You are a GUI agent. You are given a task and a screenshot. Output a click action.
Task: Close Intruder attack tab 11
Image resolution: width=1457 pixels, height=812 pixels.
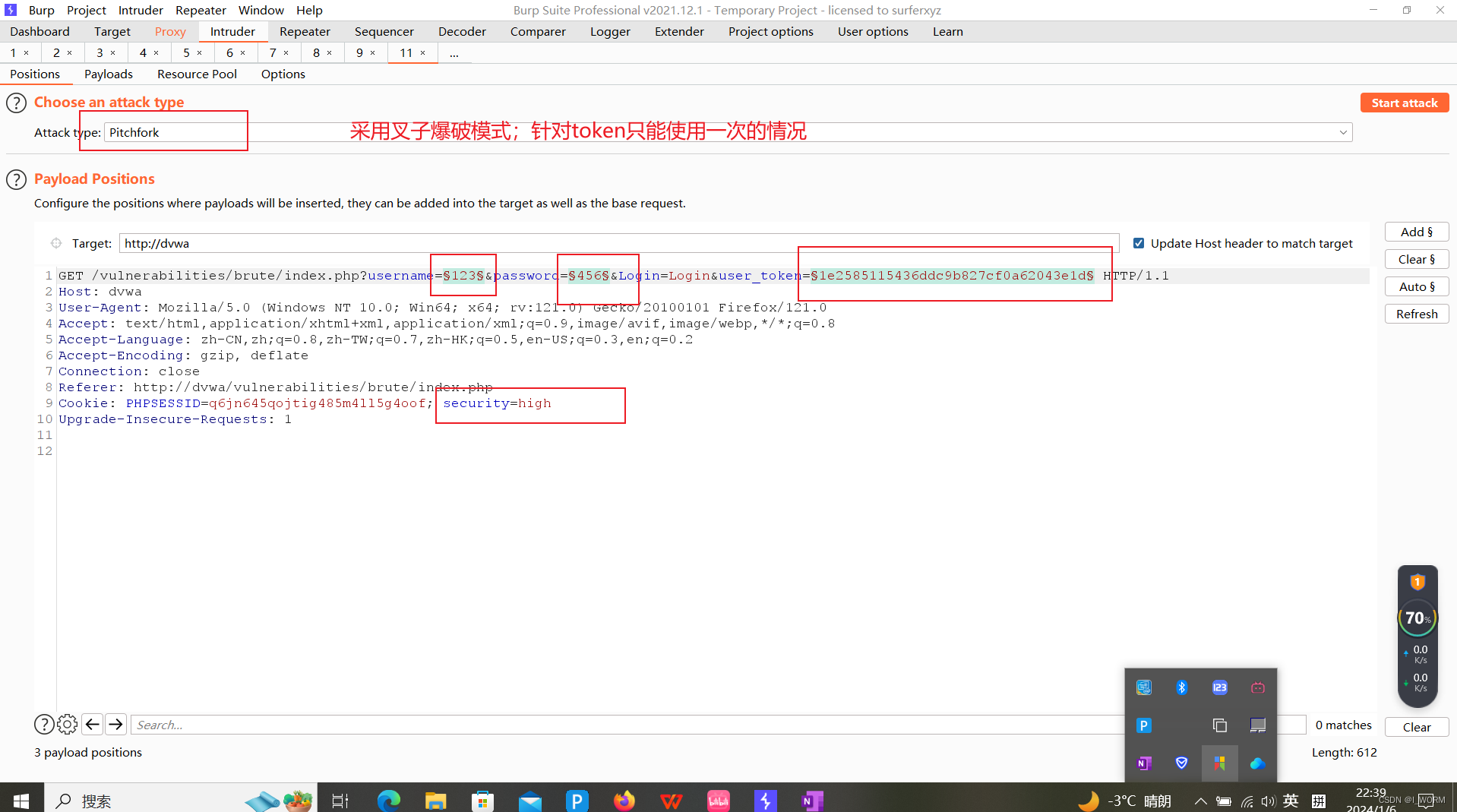click(422, 52)
